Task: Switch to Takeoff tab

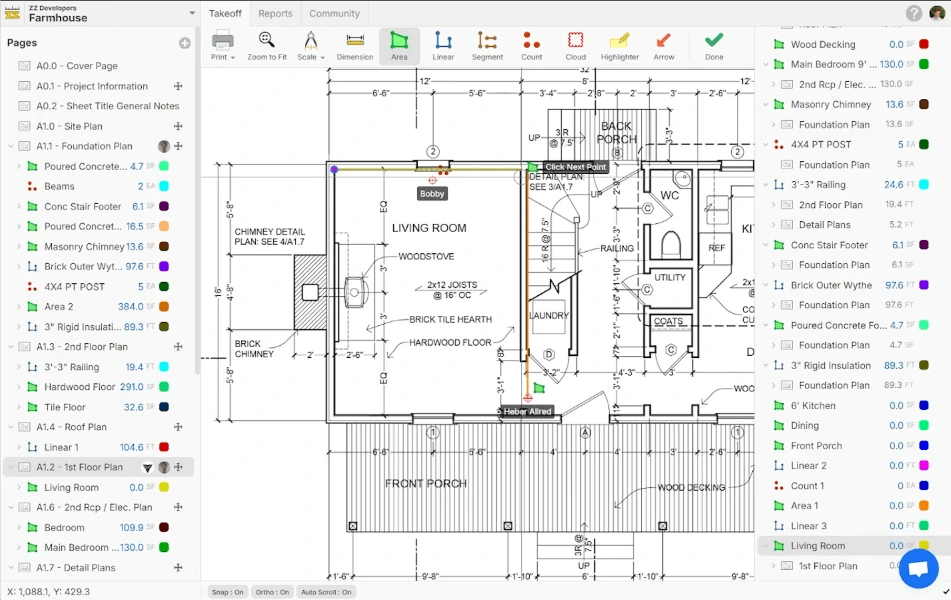Action: [x=225, y=13]
